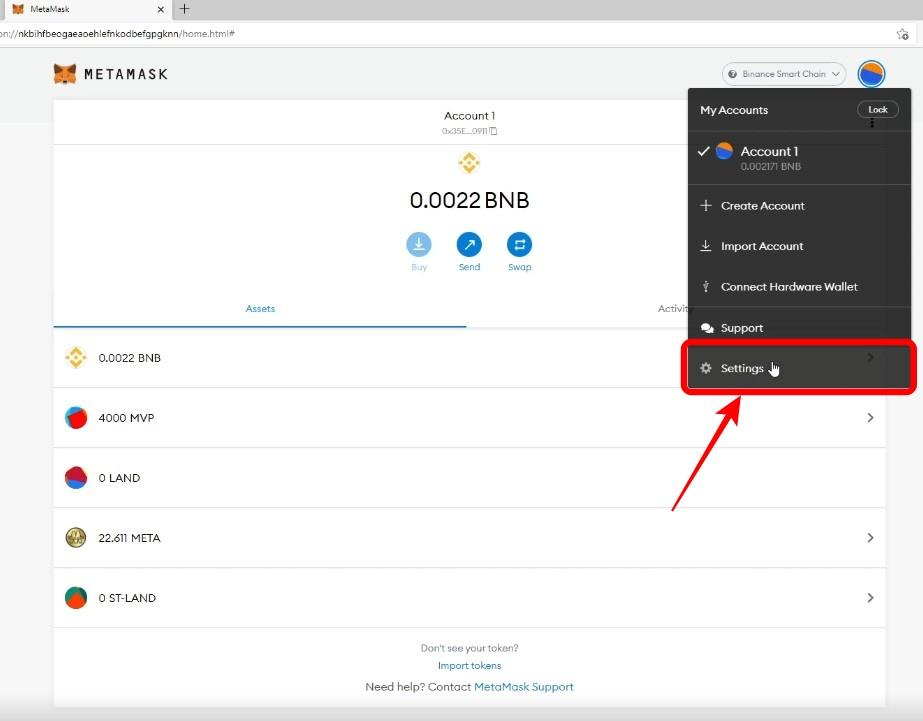Screen dimensions: 923x721
Task: Click the Import tokens link
Action: 469,666
